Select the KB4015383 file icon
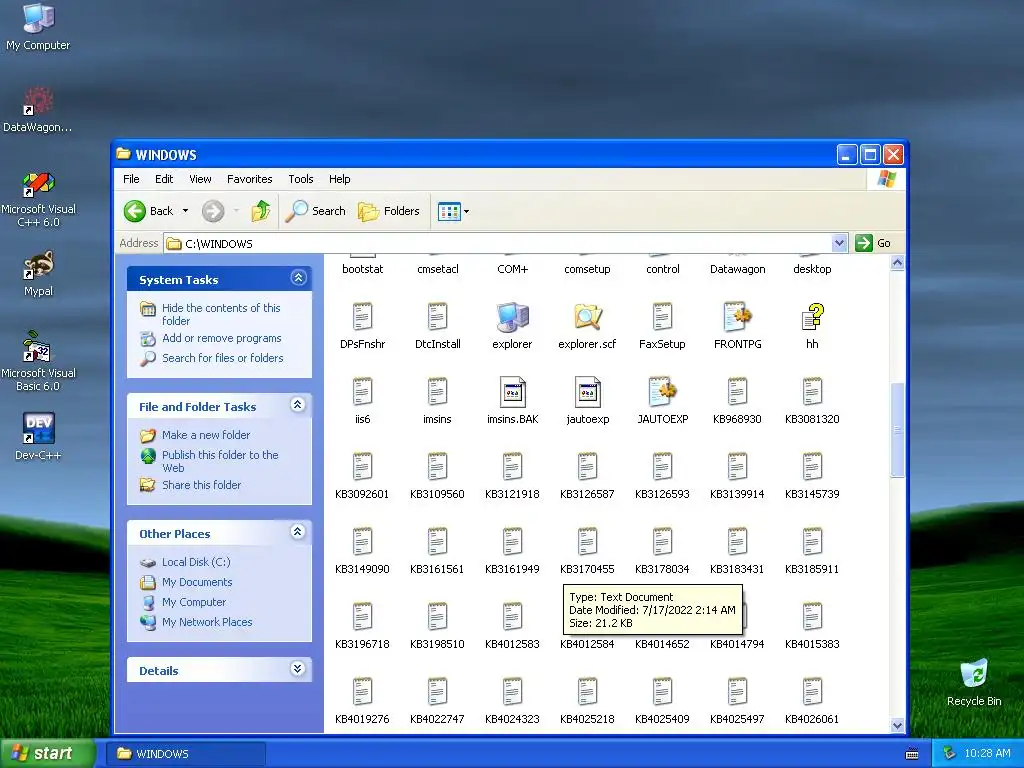 click(812, 617)
